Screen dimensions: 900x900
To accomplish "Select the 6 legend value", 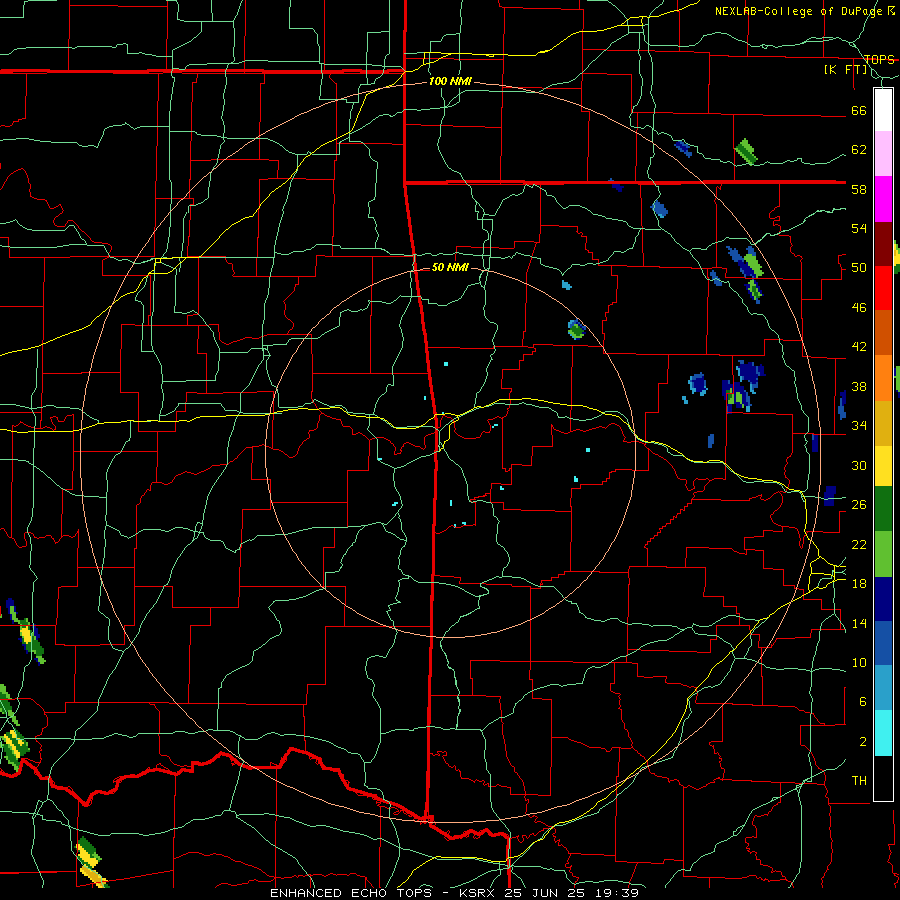I will coord(862,702).
